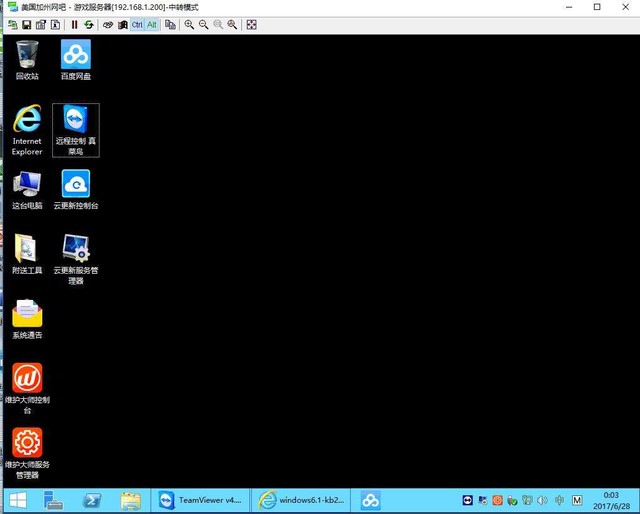Click the eye-shaped view-only toolbar icon
The height and width of the screenshot is (514, 640).
(x=108, y=25)
